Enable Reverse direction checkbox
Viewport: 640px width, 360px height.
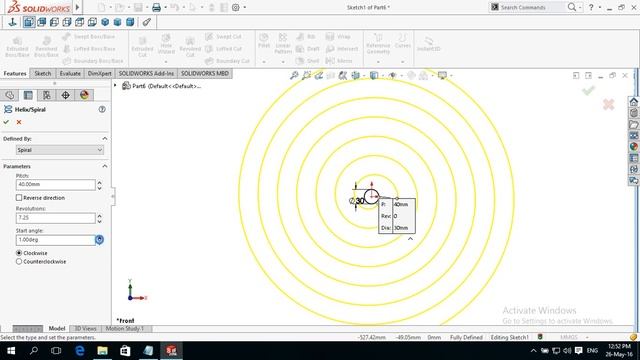point(19,198)
